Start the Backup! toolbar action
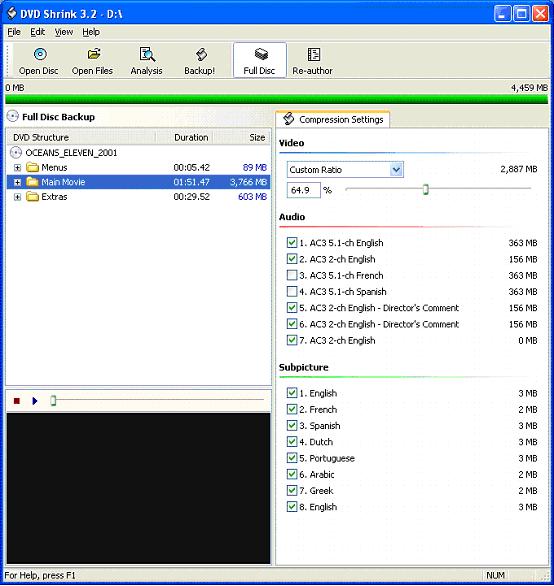 200,61
